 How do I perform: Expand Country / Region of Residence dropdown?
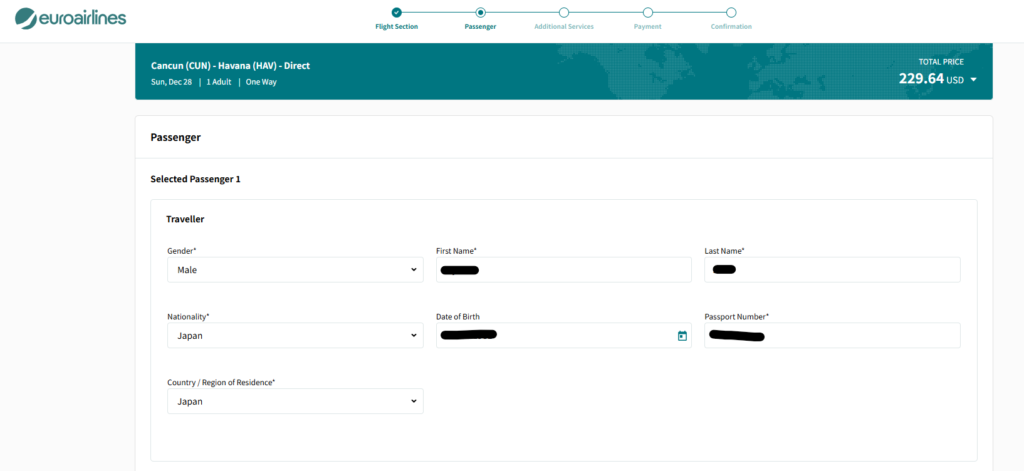pos(295,401)
